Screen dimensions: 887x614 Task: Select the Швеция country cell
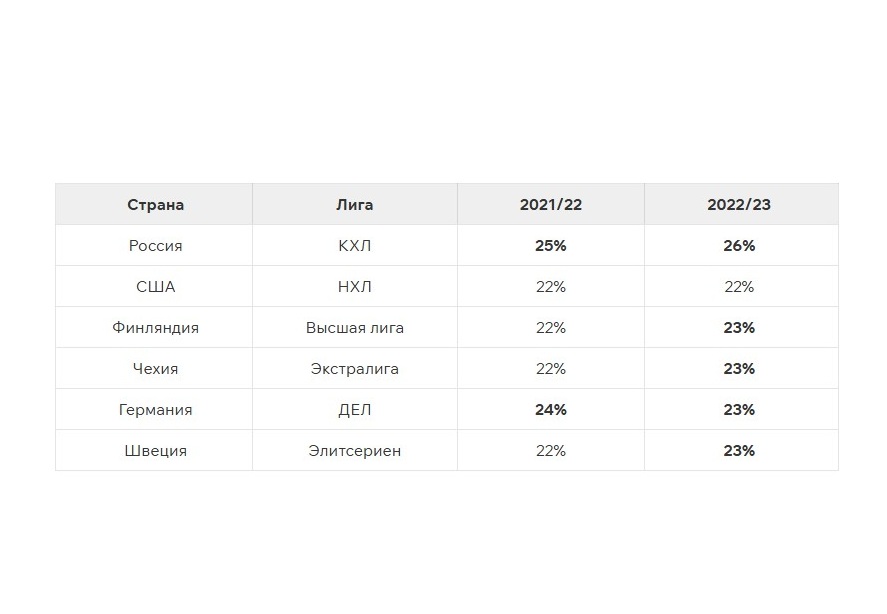pyautogui.click(x=155, y=451)
